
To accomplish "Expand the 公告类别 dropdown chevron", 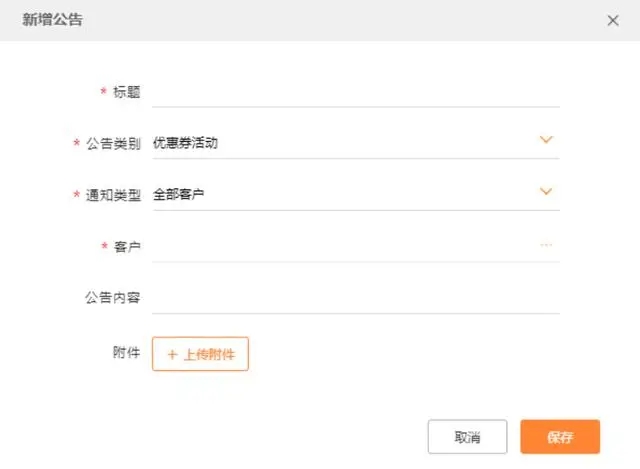I will coord(546,140).
